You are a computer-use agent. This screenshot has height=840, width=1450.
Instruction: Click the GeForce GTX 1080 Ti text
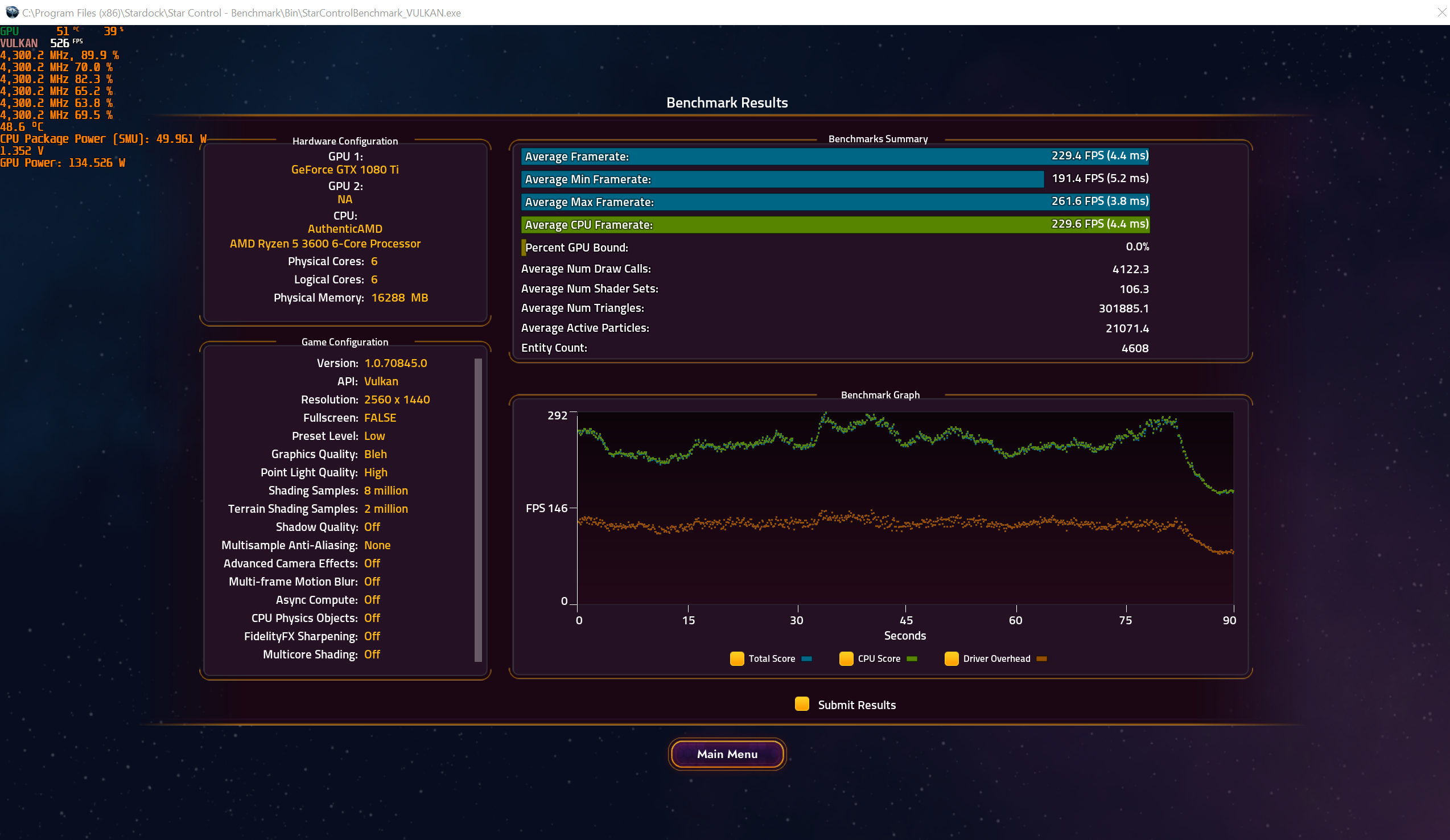click(345, 170)
